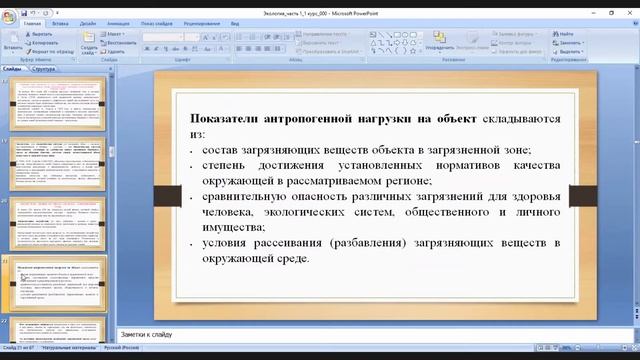Click the Redo icon in Quick Access
This screenshot has height=360, width=640.
pyautogui.click(x=45, y=13)
